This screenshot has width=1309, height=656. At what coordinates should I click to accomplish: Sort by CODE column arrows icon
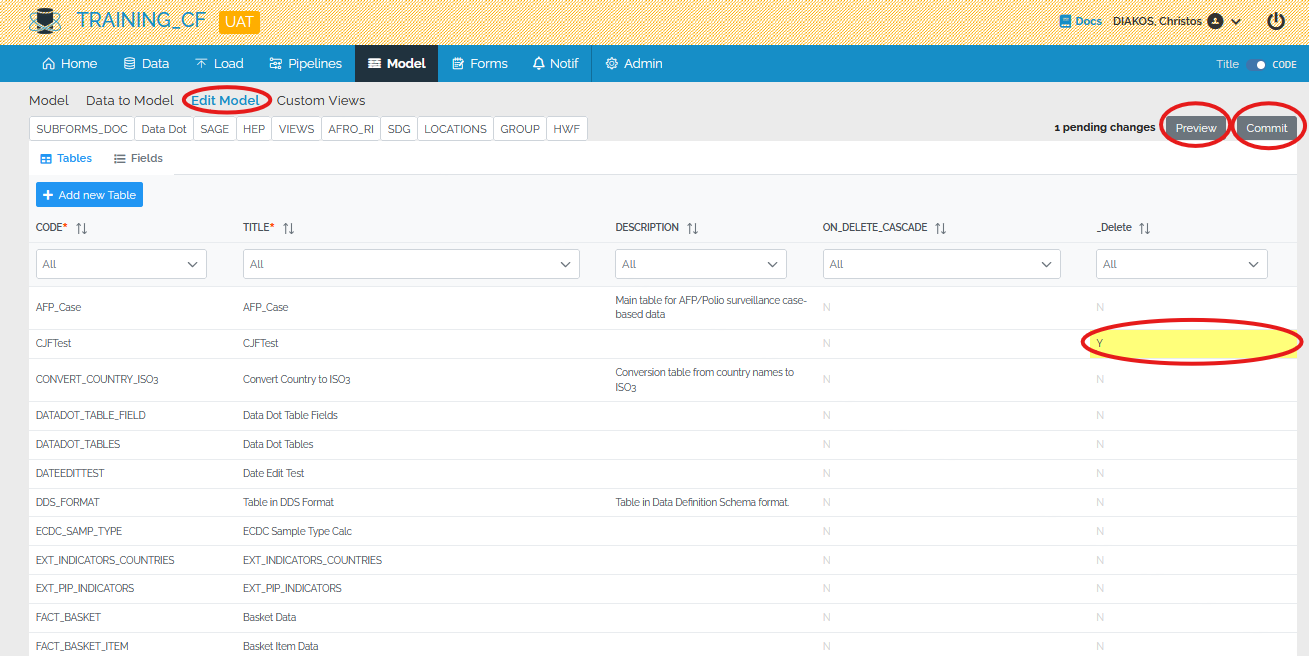[x=82, y=228]
